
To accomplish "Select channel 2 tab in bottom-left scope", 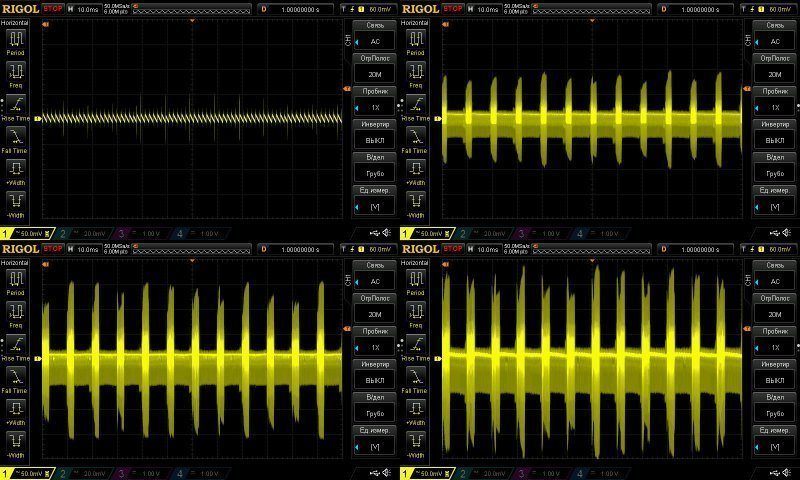I will 80,473.
